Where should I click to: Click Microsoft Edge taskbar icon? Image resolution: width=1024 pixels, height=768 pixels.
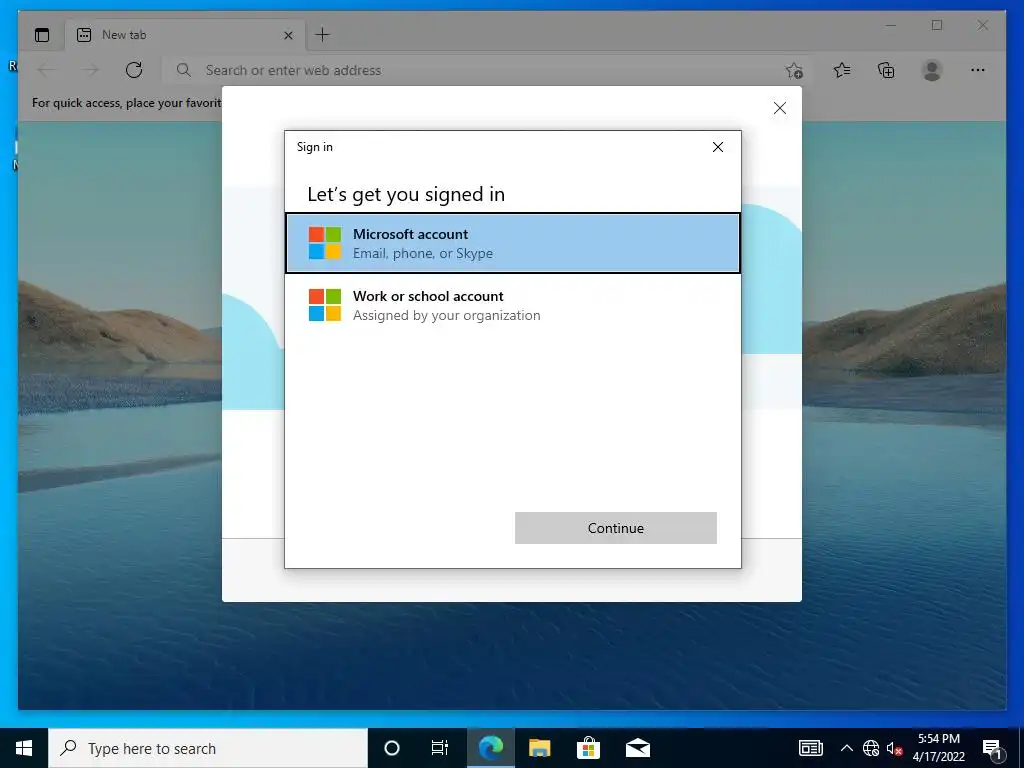coord(490,748)
